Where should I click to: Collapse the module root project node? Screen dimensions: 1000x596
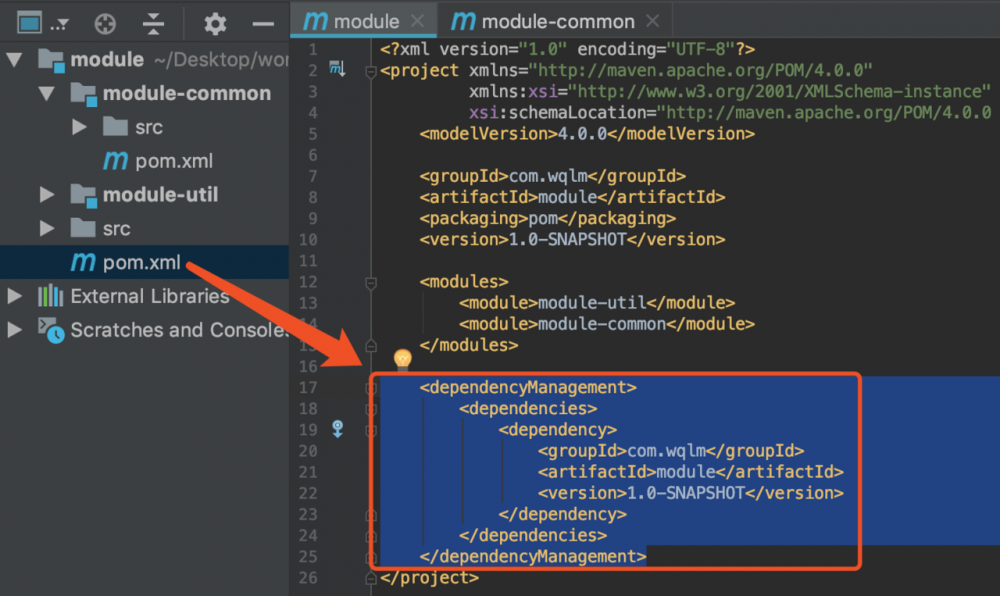coord(15,60)
